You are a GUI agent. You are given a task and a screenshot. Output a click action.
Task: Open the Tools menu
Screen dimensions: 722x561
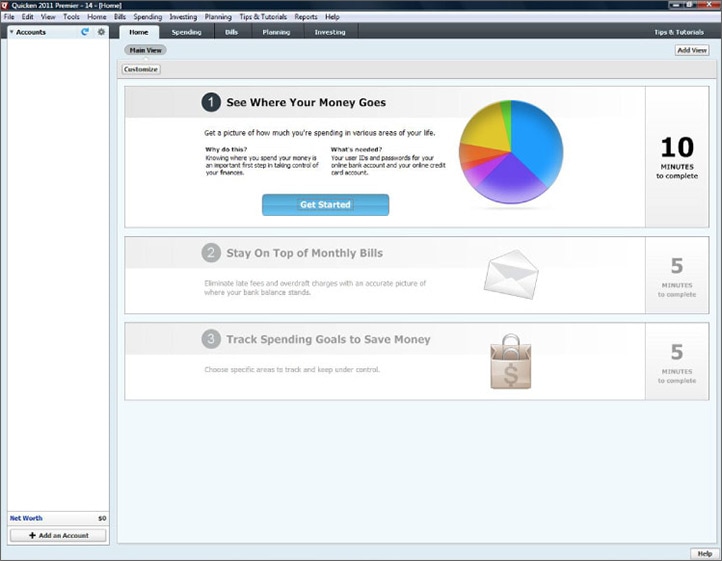pos(71,17)
